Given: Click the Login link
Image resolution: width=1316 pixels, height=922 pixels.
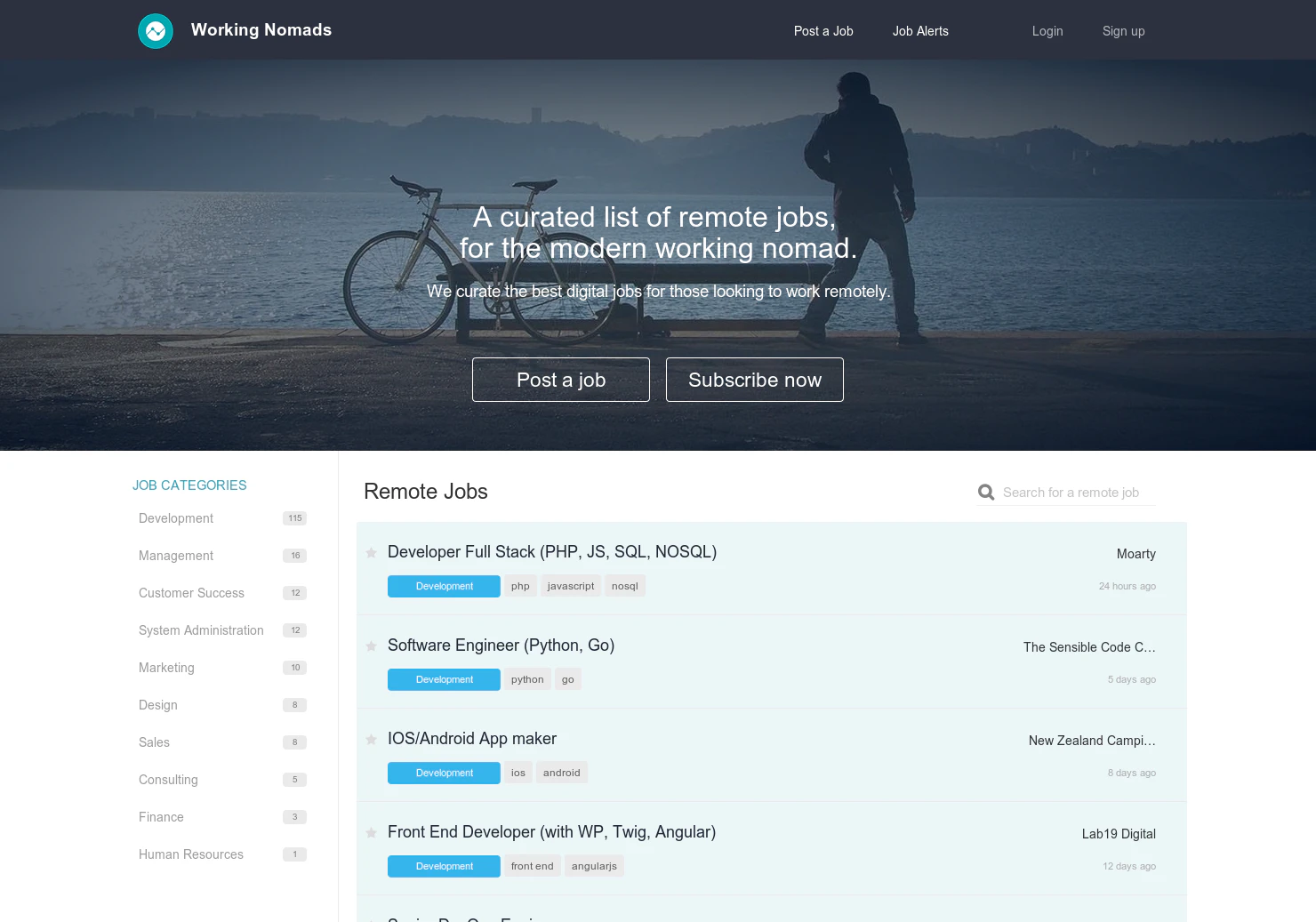Looking at the screenshot, I should (x=1047, y=31).
